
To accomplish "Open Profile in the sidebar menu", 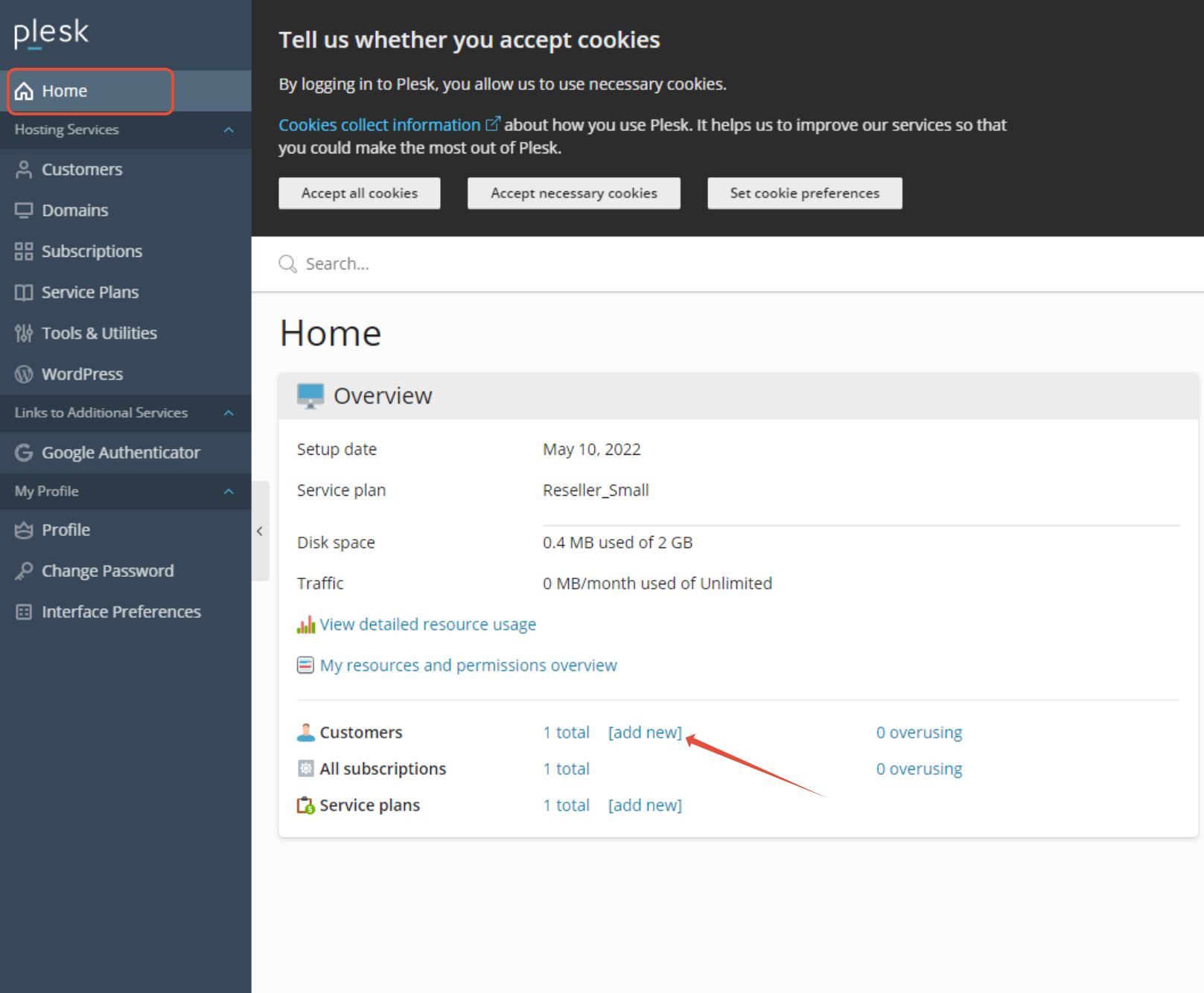I will click(x=125, y=530).
